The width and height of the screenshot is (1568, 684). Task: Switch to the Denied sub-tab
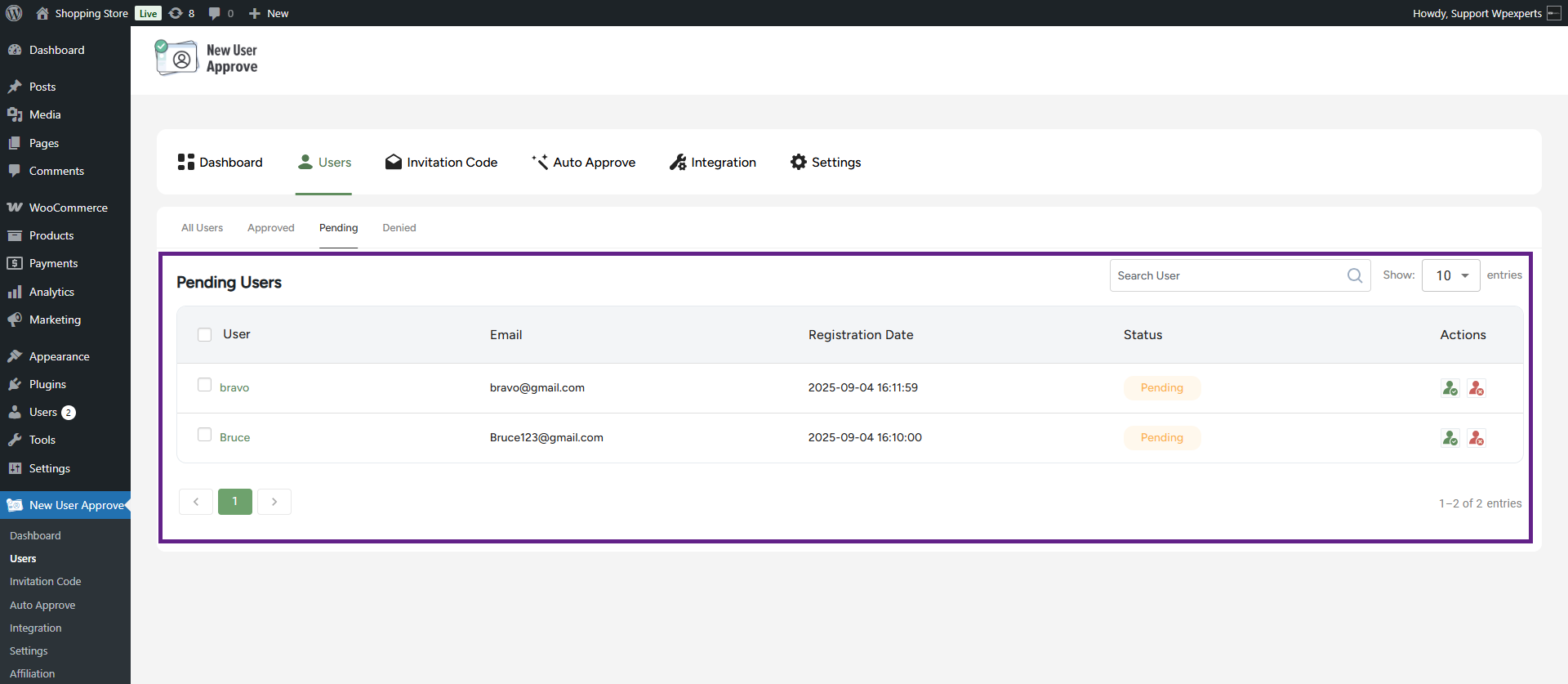coord(399,228)
